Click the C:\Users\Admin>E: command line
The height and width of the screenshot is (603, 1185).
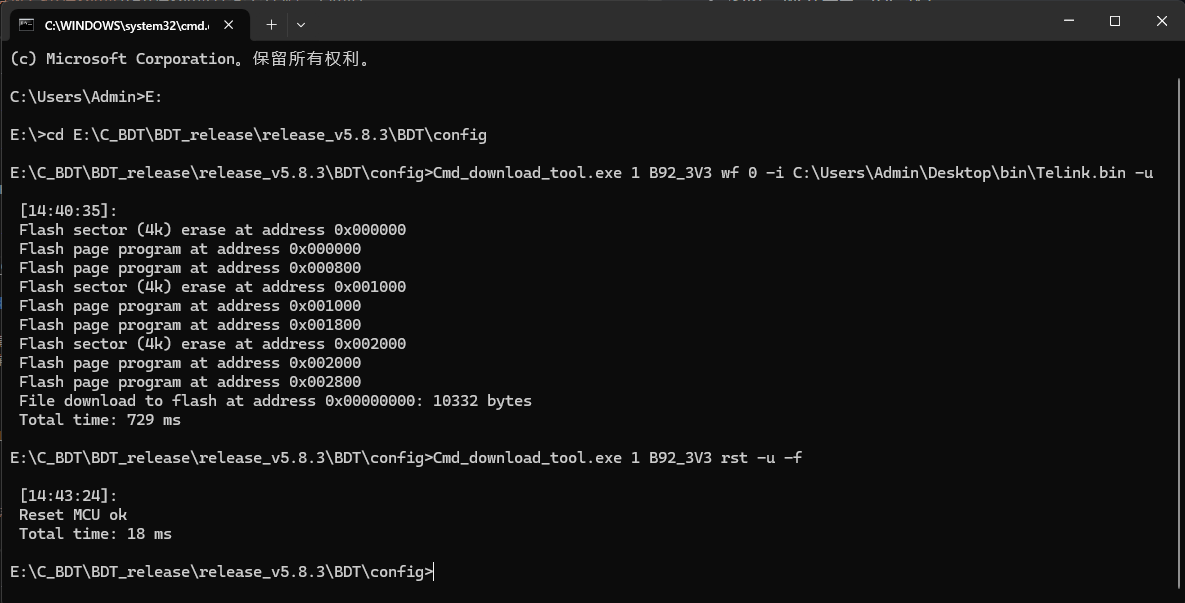pos(86,97)
